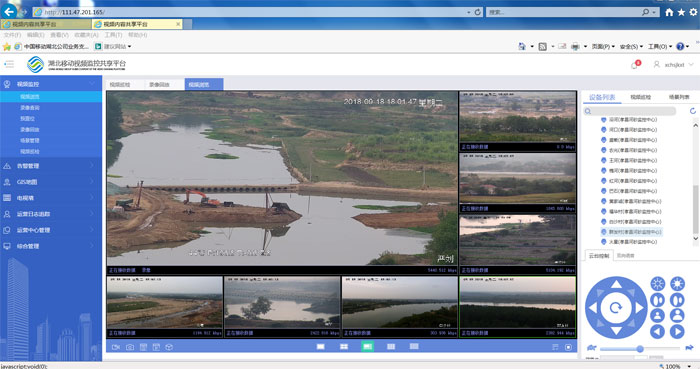This screenshot has height=369, width=700.
Task: Click the PTZ up arrow
Action: [x=616, y=284]
